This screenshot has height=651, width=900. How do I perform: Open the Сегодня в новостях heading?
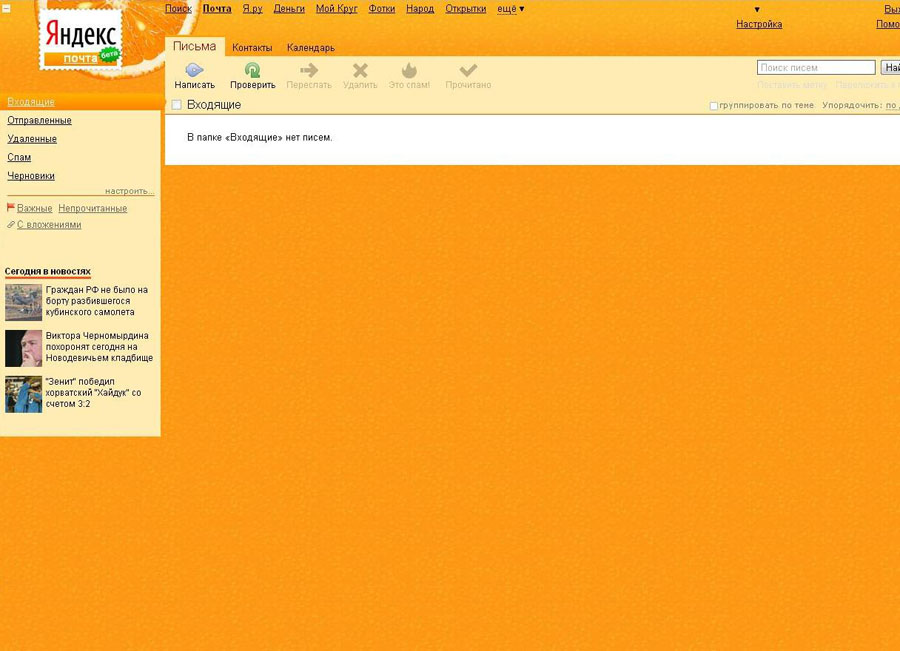coord(48,271)
